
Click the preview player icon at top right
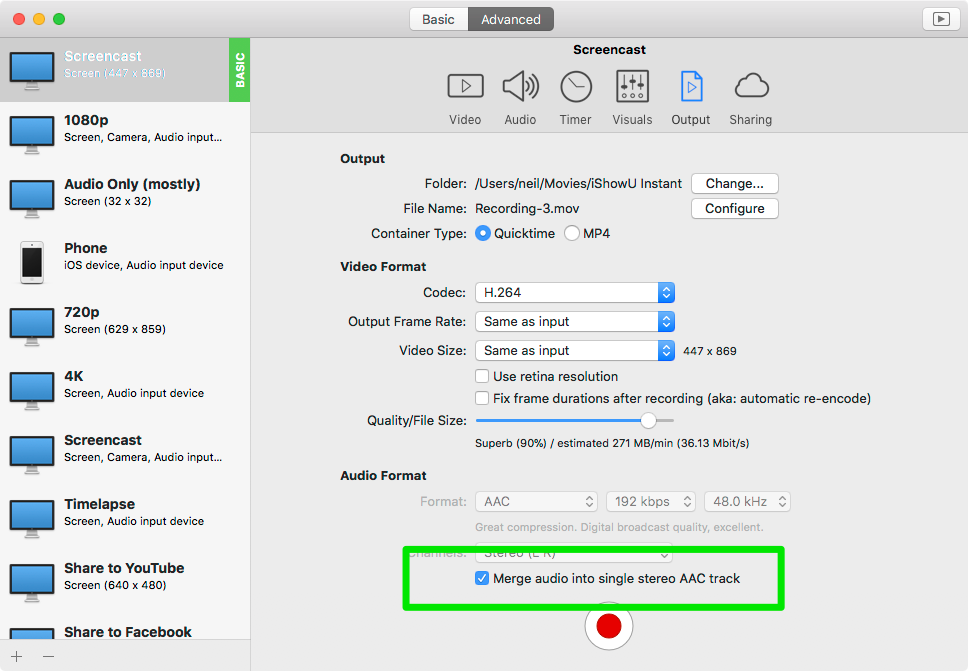[x=940, y=19]
